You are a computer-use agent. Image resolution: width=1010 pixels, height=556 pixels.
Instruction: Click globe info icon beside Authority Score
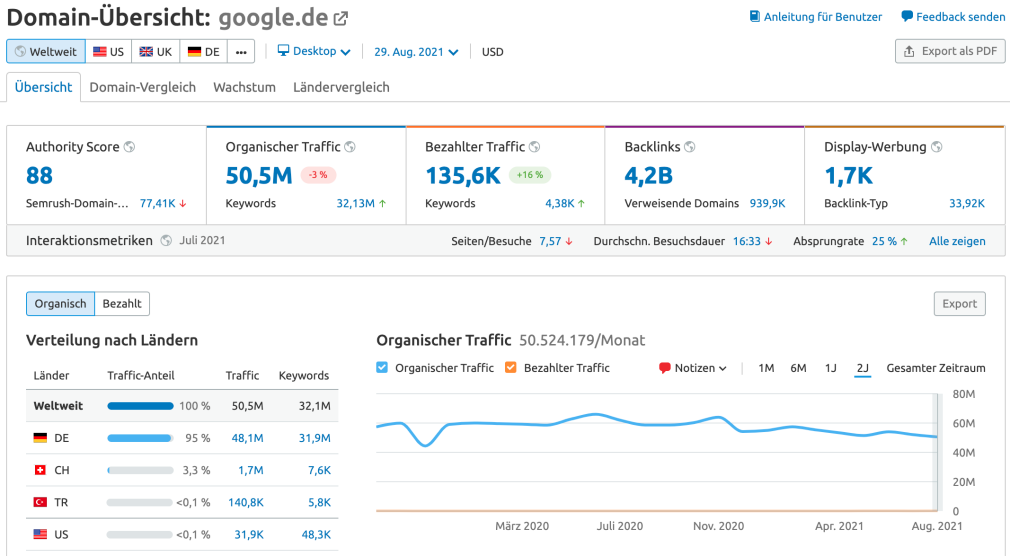tap(129, 147)
